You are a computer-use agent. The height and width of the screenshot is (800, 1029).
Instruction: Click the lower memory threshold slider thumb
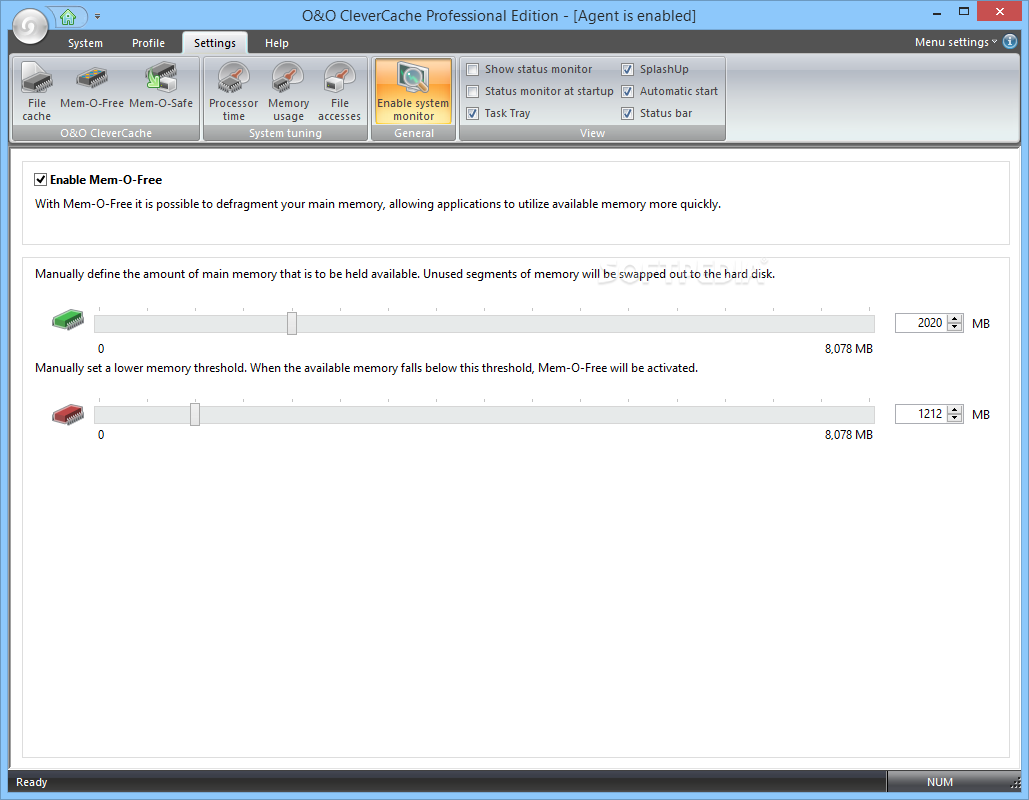point(195,414)
